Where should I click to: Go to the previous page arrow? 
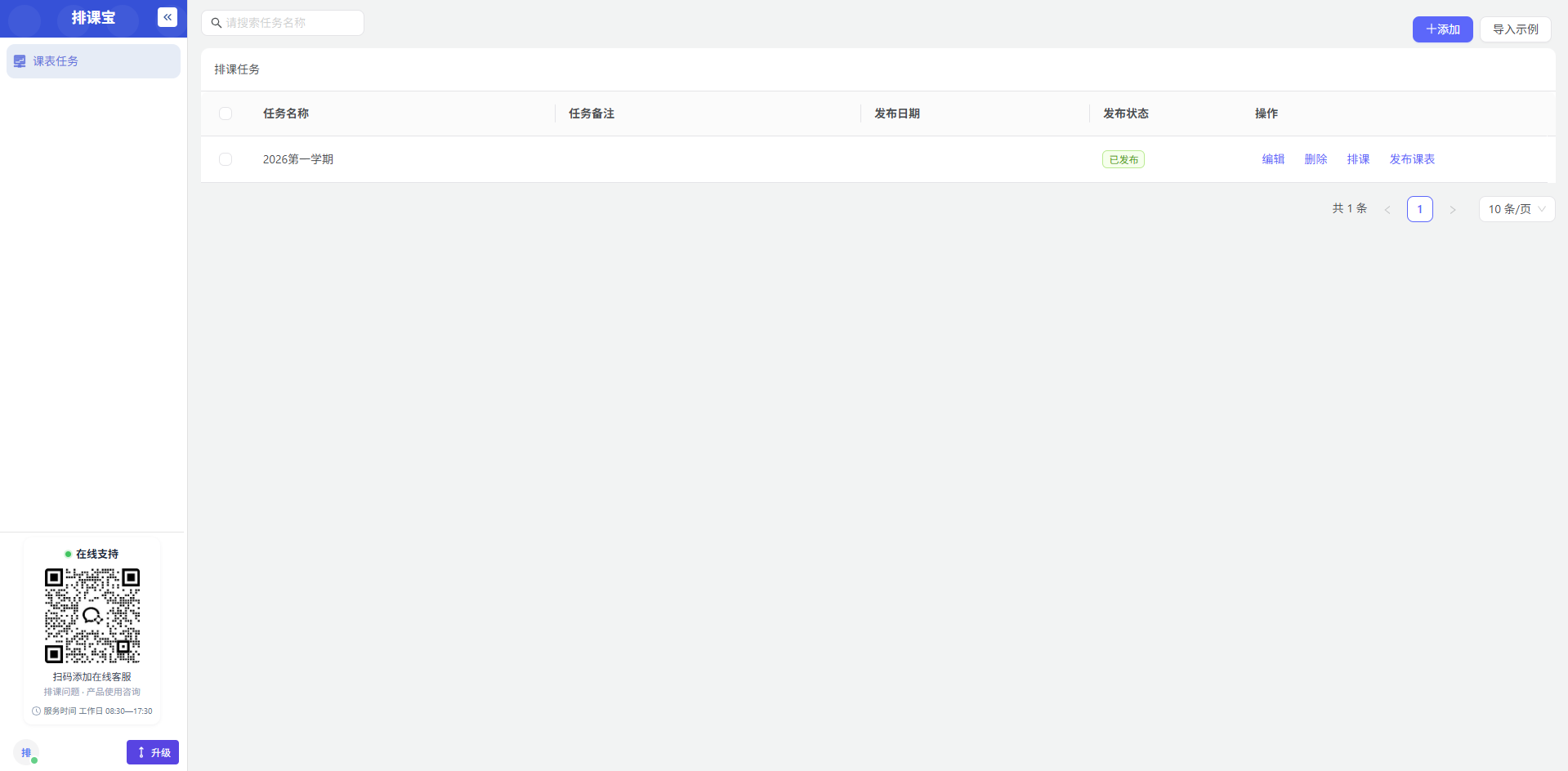pyautogui.click(x=1387, y=210)
